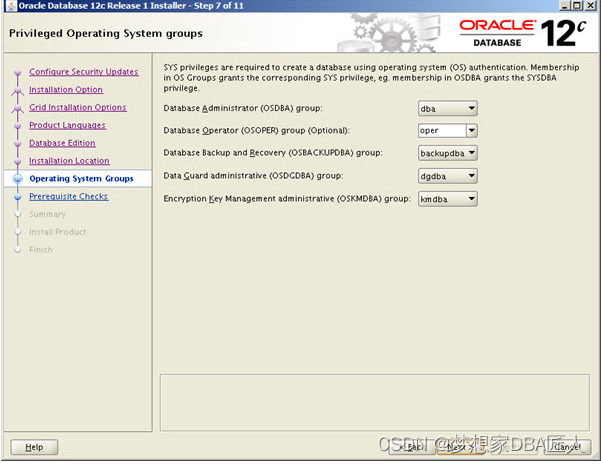Go to the Database Edition step
The height and width of the screenshot is (464, 601).
[x=62, y=143]
